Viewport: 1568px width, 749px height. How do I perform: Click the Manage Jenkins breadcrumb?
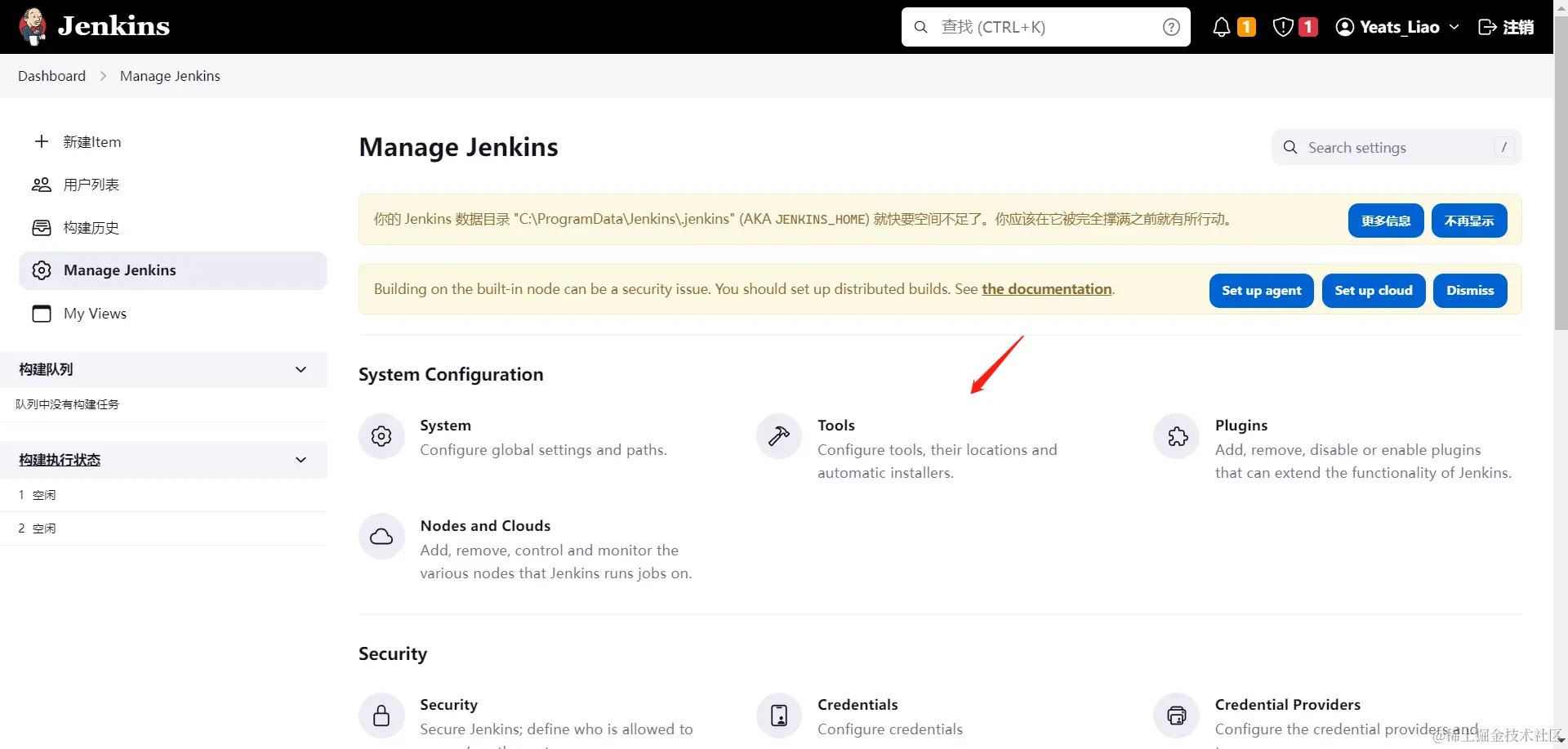[x=170, y=76]
